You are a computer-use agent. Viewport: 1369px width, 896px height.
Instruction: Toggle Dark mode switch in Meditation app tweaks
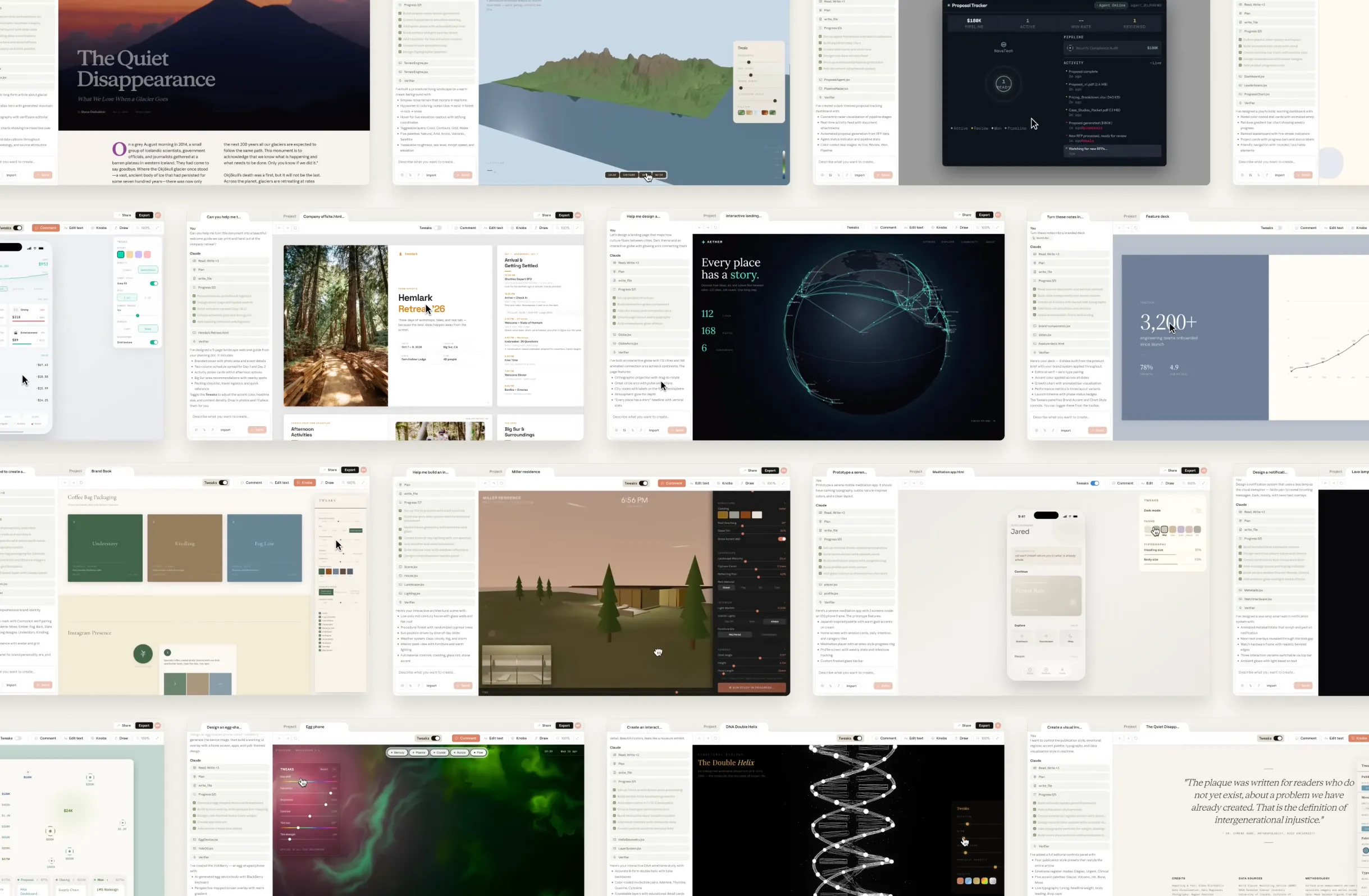click(x=1197, y=511)
